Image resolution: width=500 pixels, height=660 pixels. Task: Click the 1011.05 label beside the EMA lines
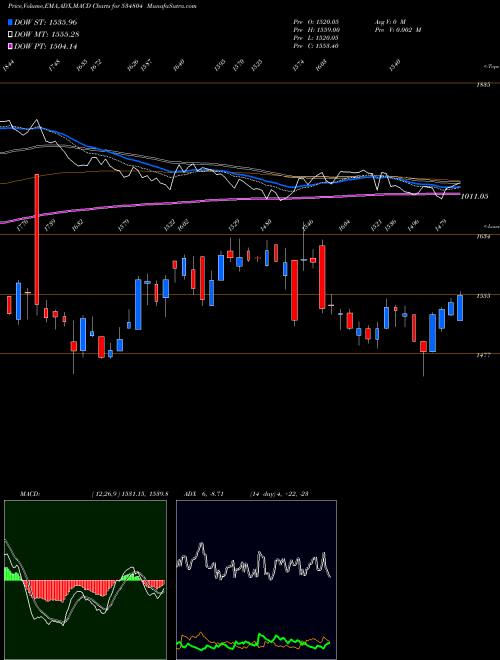(475, 196)
